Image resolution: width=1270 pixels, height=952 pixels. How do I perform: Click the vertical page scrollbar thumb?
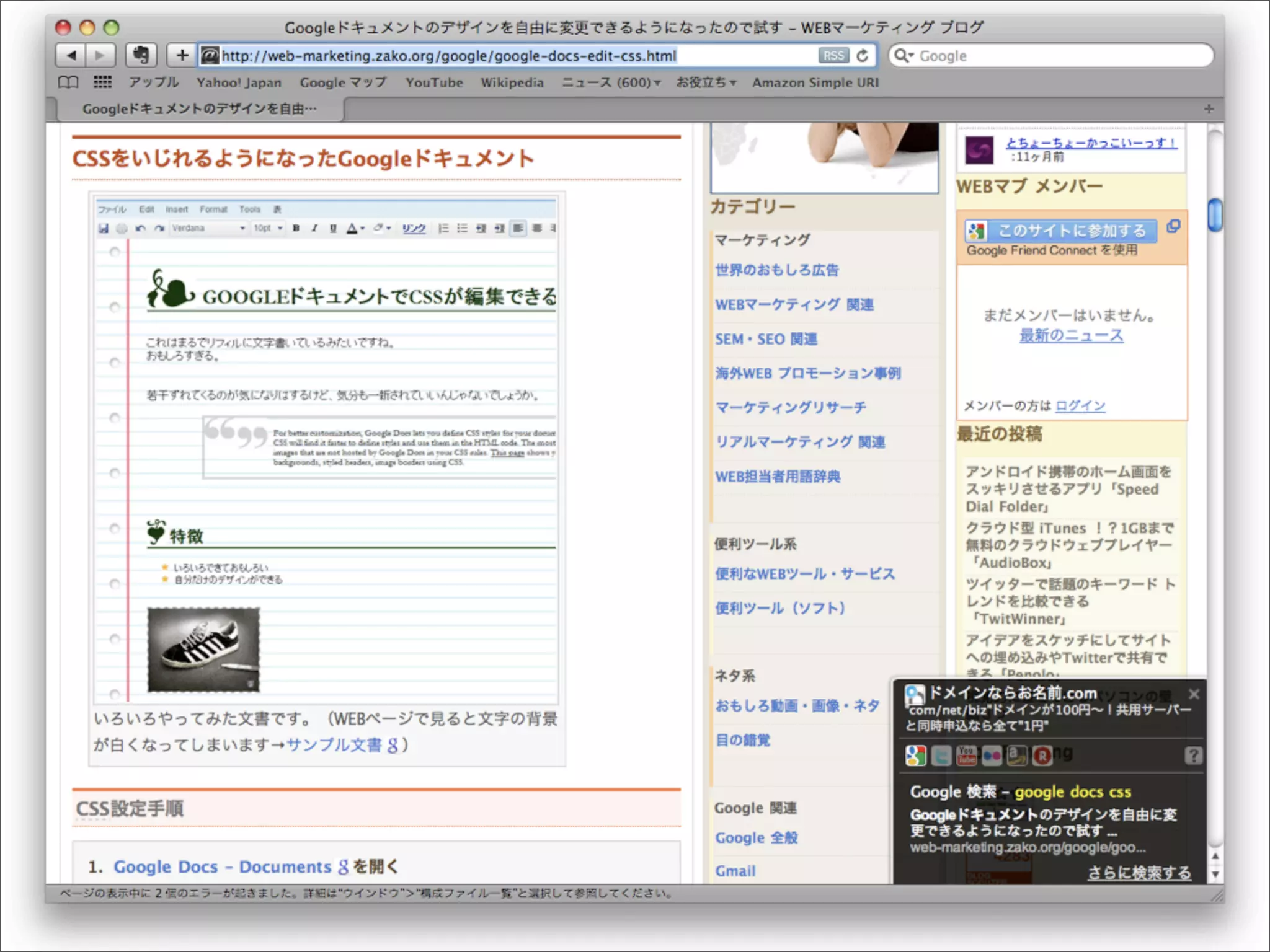click(x=1215, y=214)
